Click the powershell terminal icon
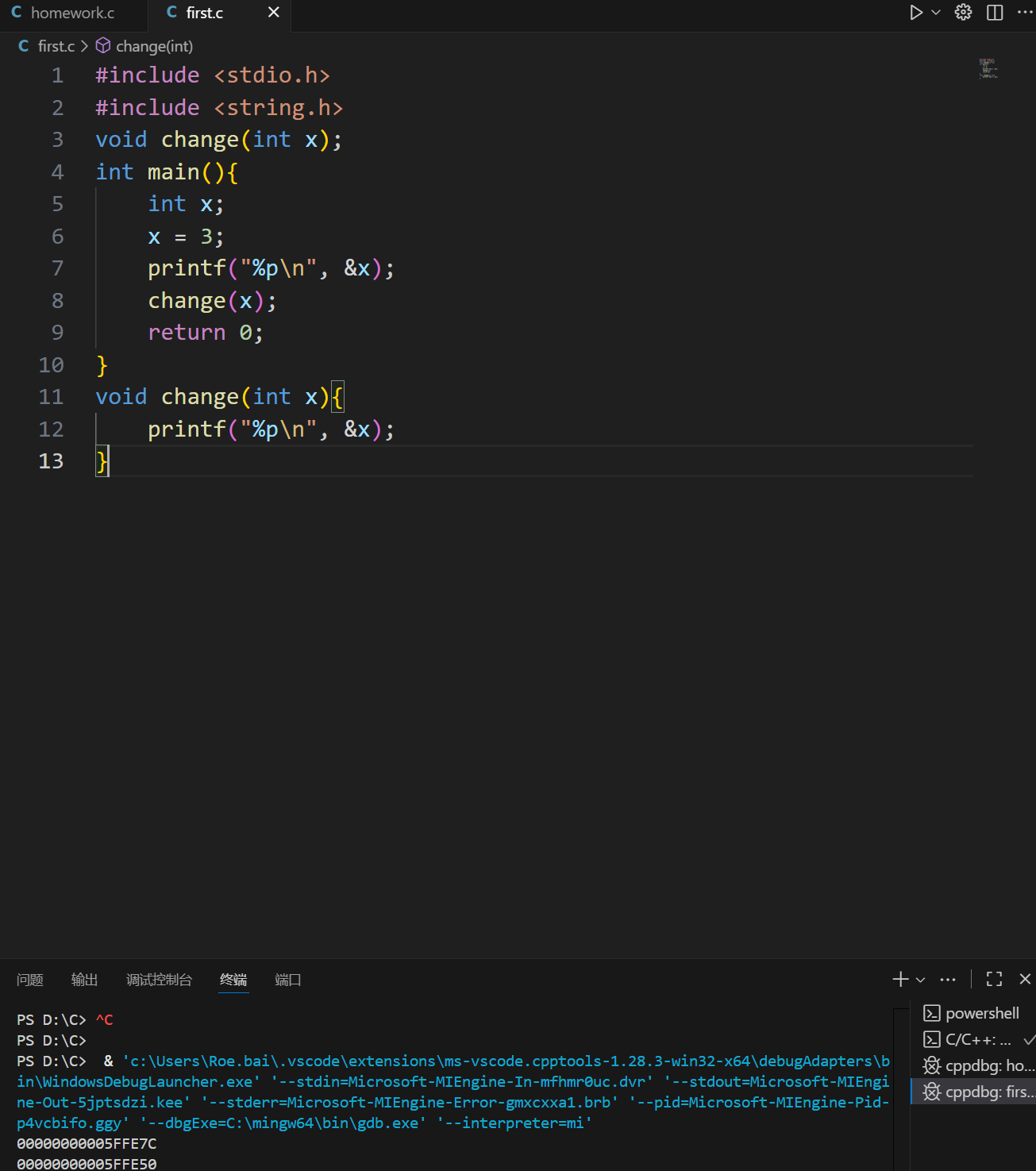This screenshot has width=1036, height=1171. [932, 1013]
